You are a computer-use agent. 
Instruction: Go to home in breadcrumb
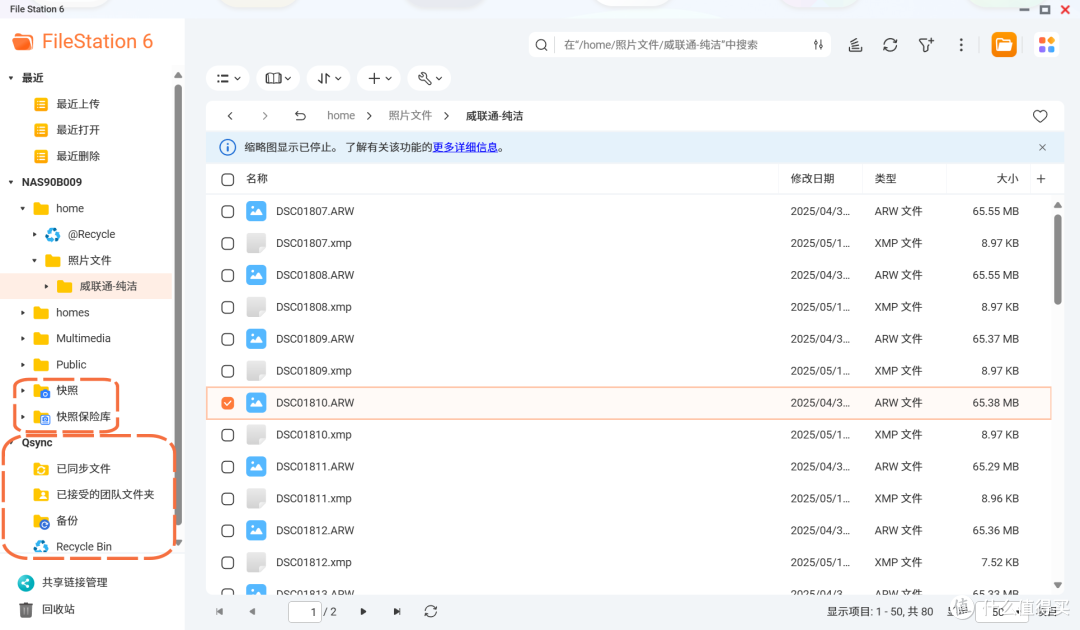coord(341,116)
